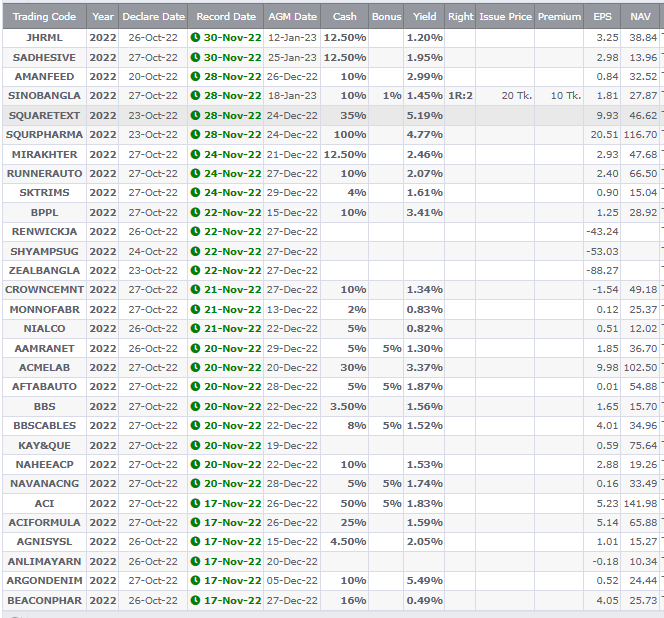The image size is (664, 618).
Task: Click the clock icon in the JHRML row
Action: pyautogui.click(x=195, y=38)
